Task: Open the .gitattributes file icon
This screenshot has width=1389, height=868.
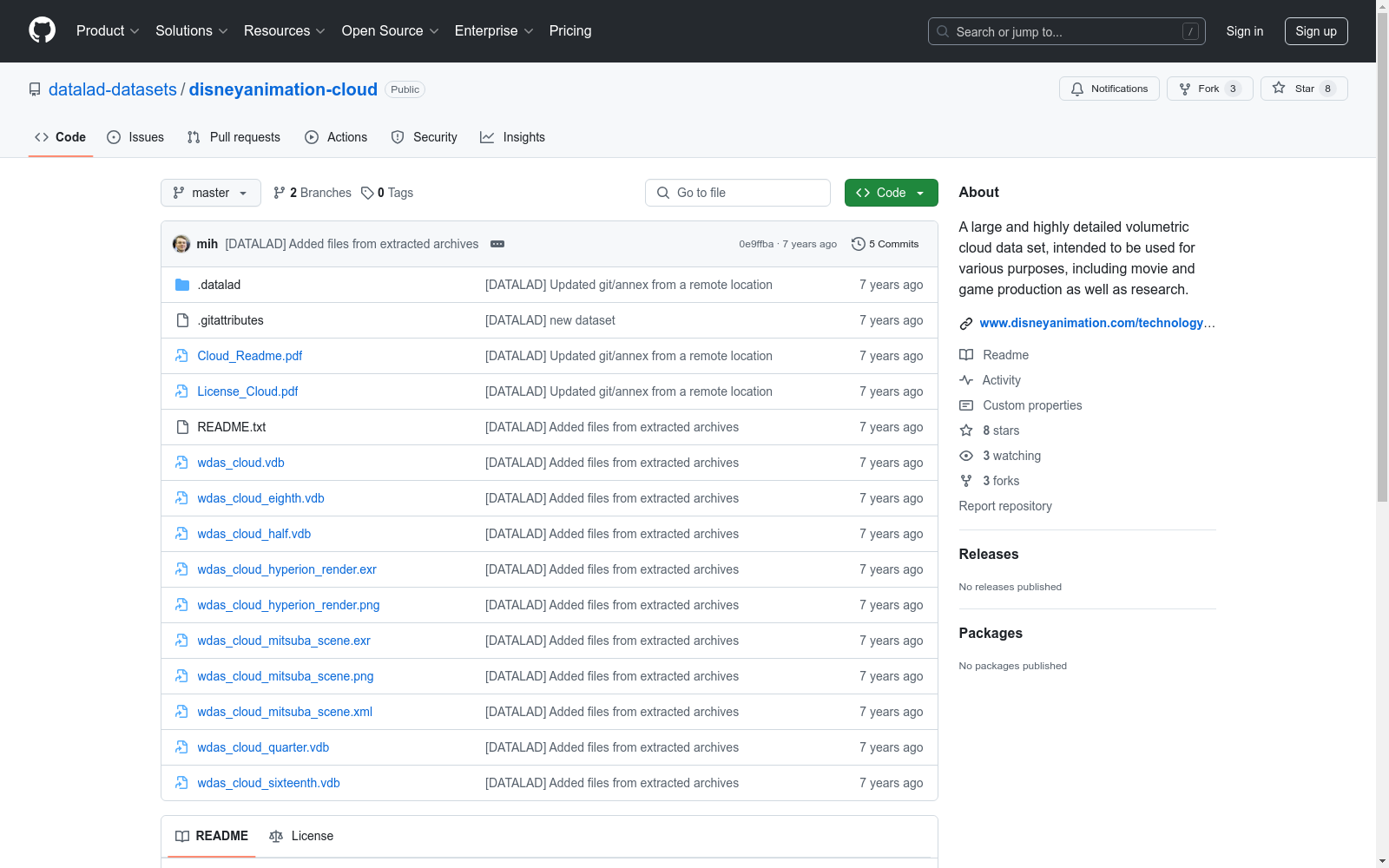Action: click(182, 320)
